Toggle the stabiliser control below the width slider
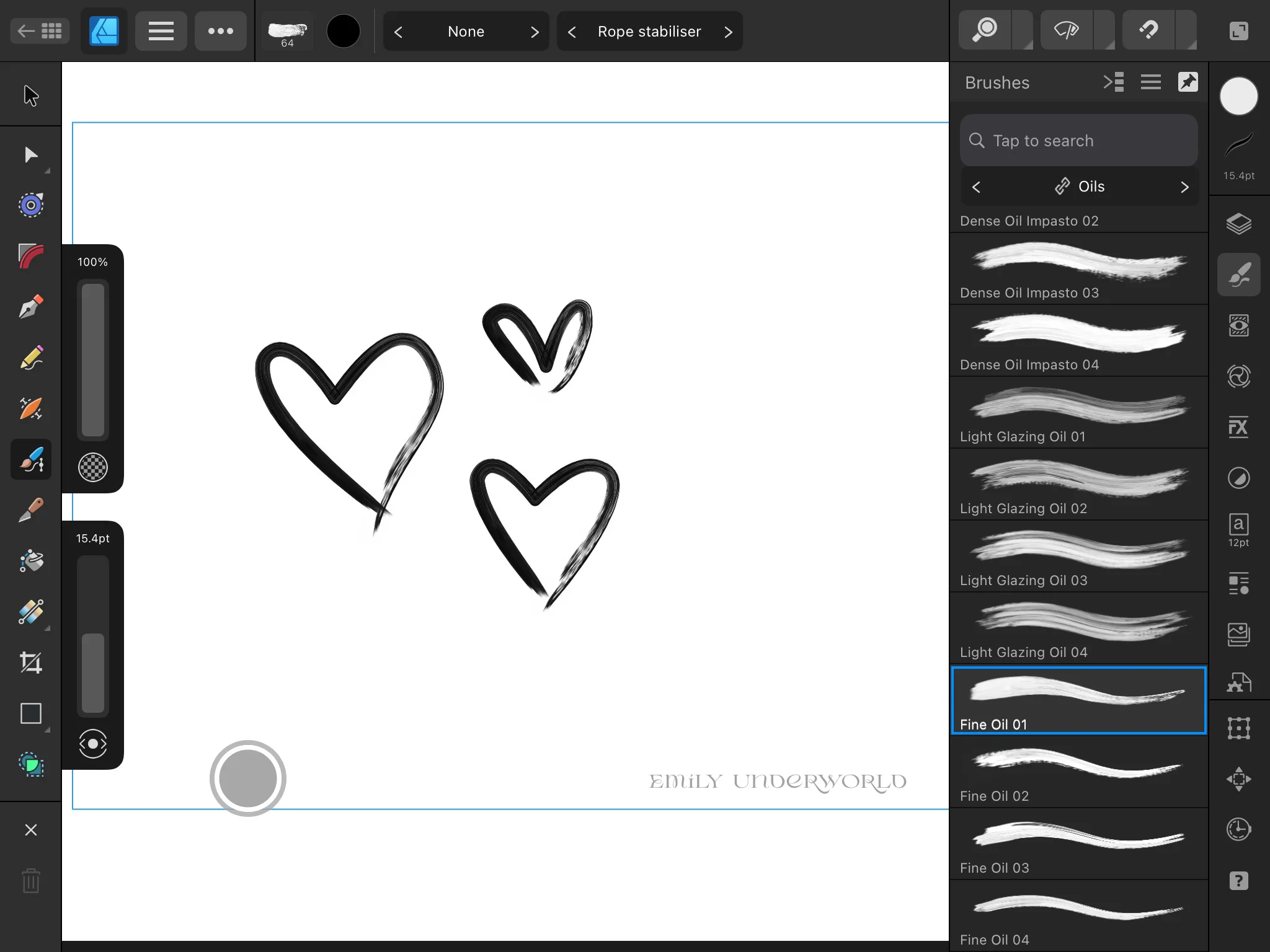Screen dimensions: 1270x952 (93, 744)
